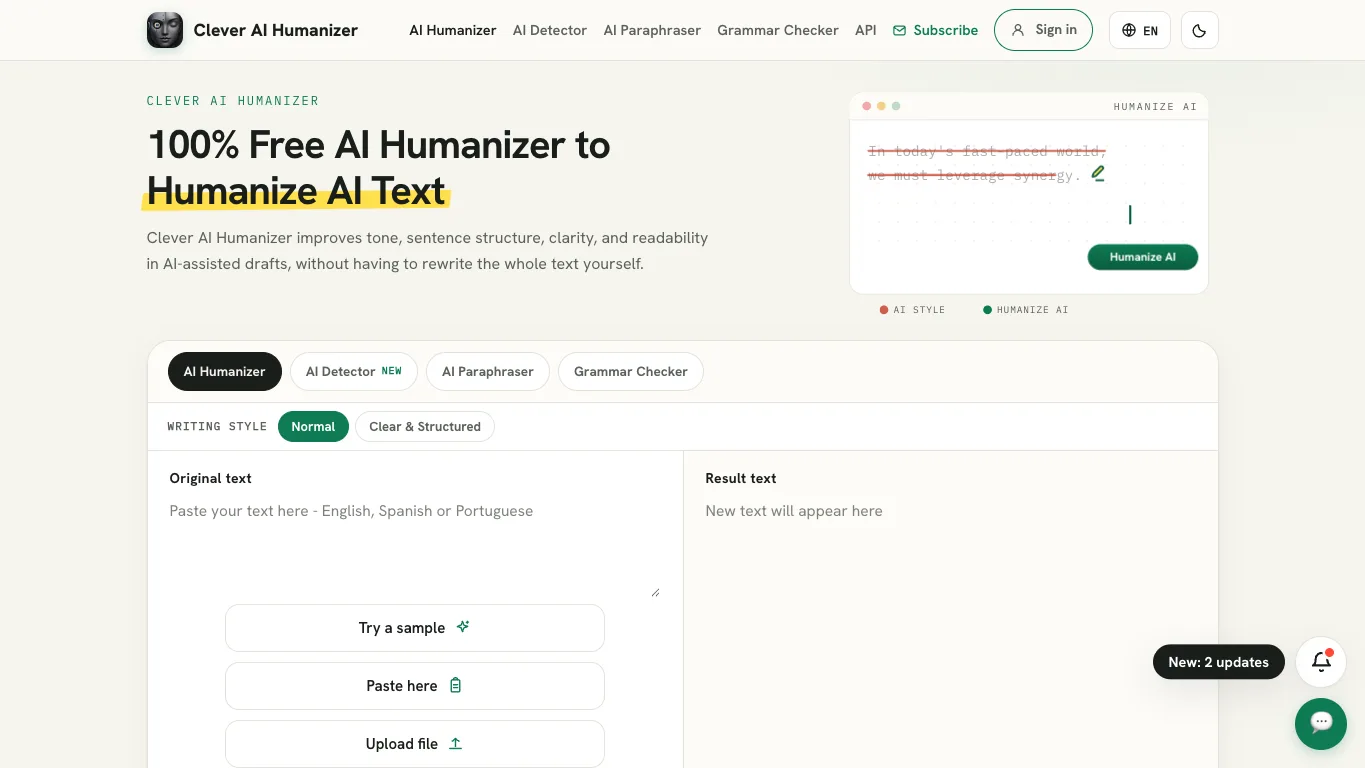1365x768 pixels.
Task: Click the Clever AI Humanizer face logo
Action: tap(165, 30)
